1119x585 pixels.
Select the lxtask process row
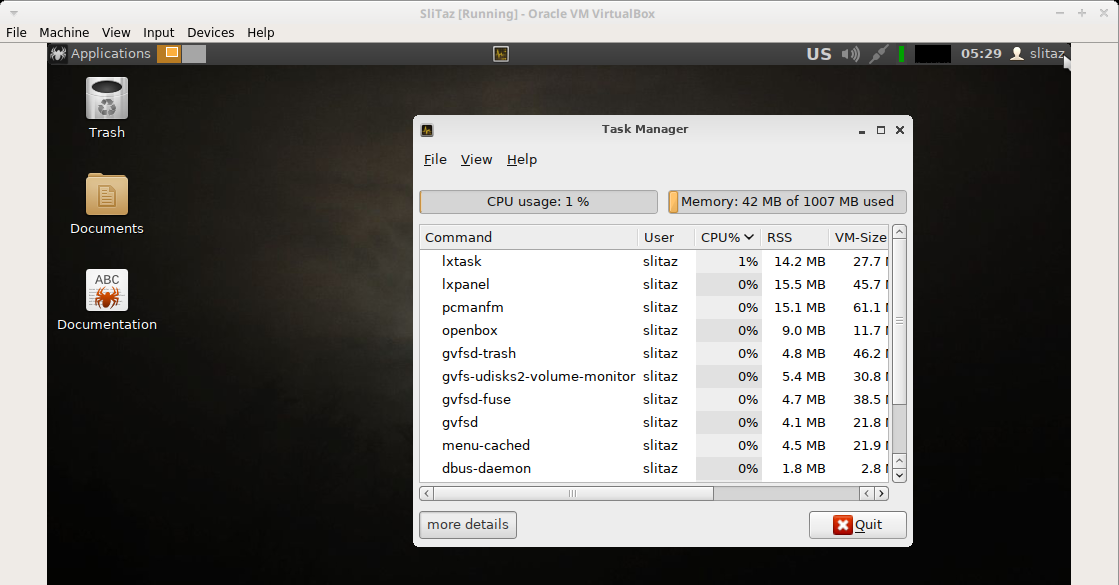coord(654,262)
